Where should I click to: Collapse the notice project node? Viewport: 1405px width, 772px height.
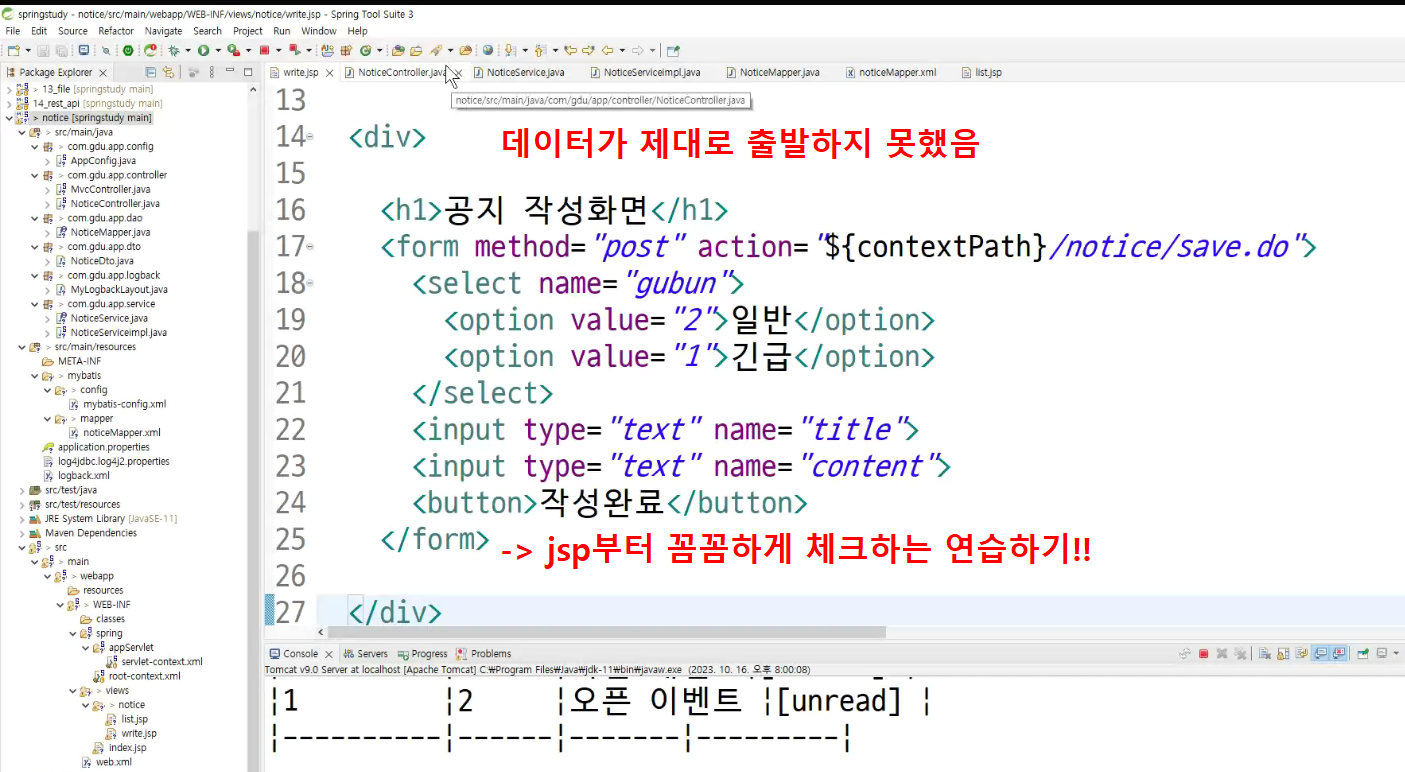click(9, 118)
